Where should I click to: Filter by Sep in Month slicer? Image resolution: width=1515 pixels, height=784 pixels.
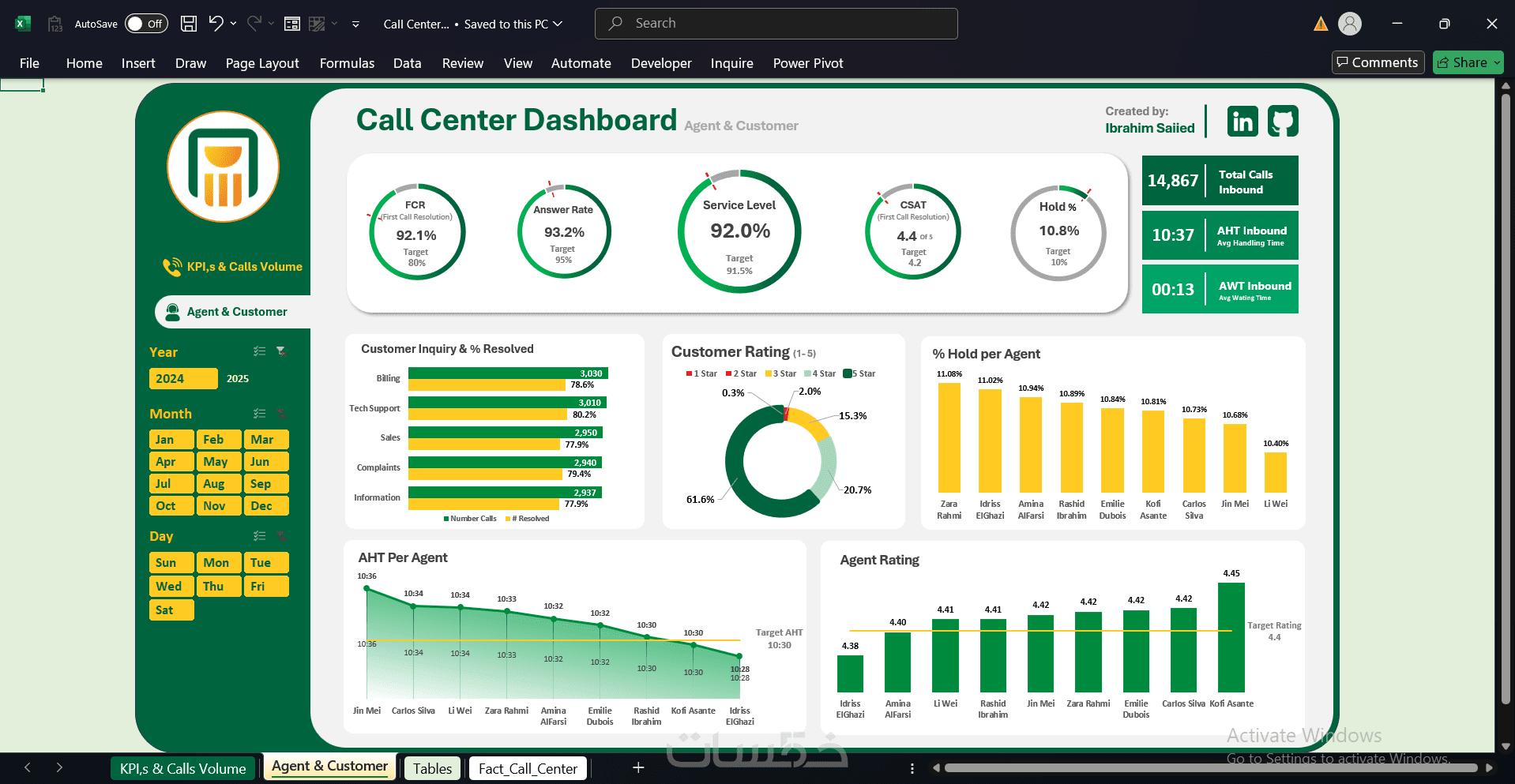[266, 484]
